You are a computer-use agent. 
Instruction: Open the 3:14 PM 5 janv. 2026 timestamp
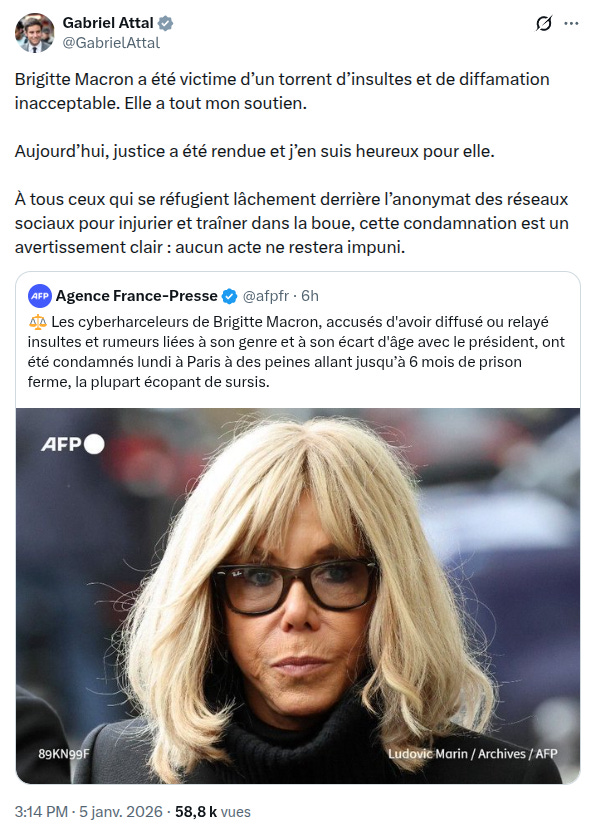[x=89, y=811]
